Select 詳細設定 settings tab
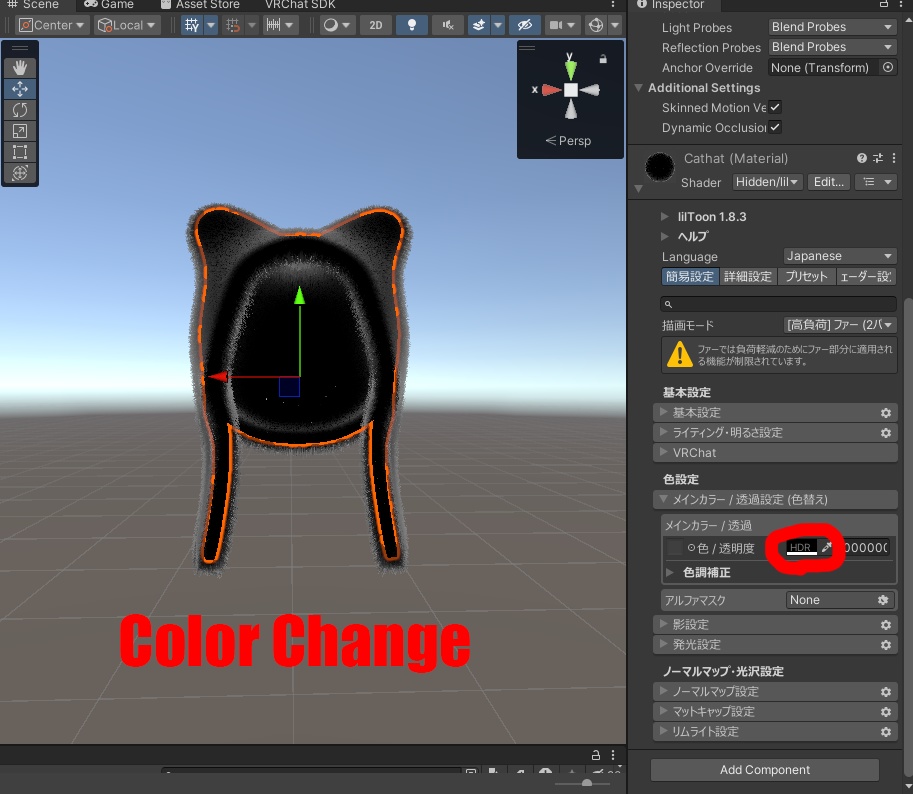Viewport: 913px width, 794px height. tap(748, 277)
